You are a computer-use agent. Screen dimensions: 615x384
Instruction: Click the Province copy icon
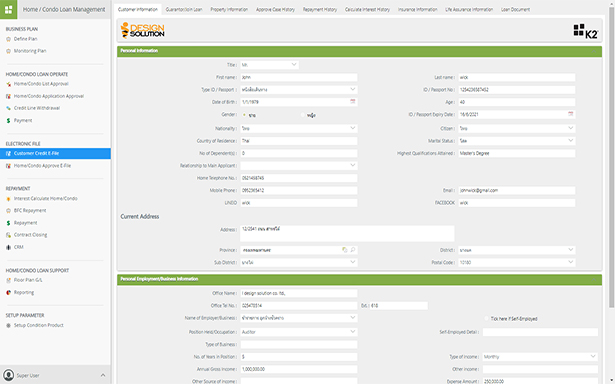click(344, 249)
